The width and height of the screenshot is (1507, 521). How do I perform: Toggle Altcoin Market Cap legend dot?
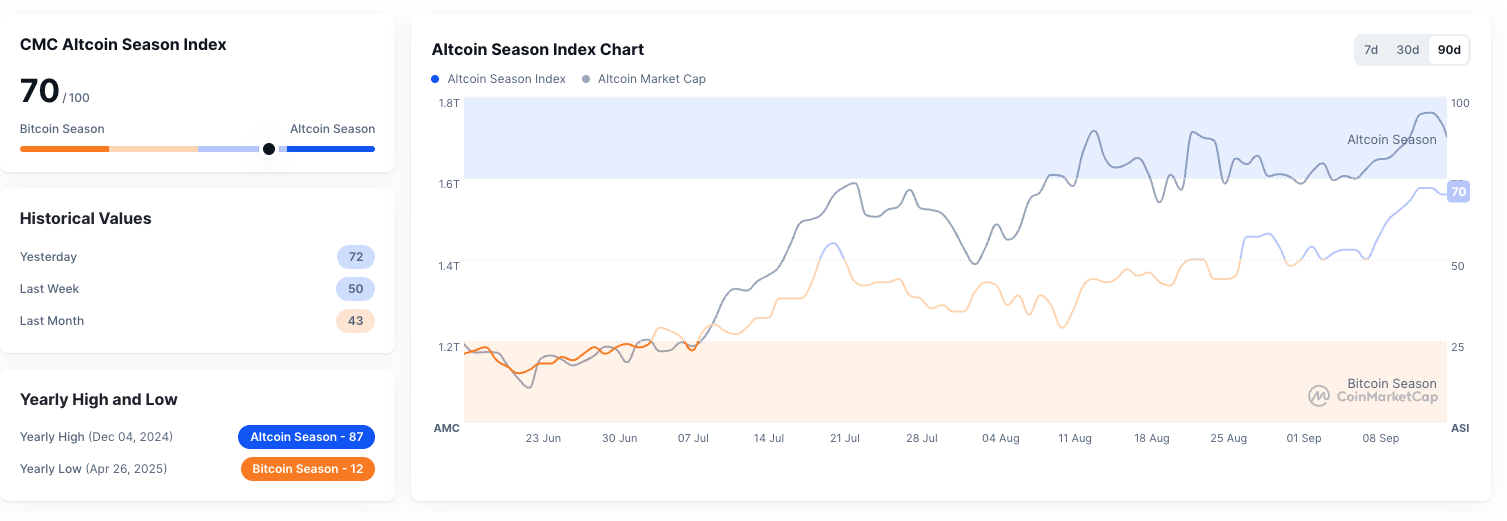coord(586,79)
